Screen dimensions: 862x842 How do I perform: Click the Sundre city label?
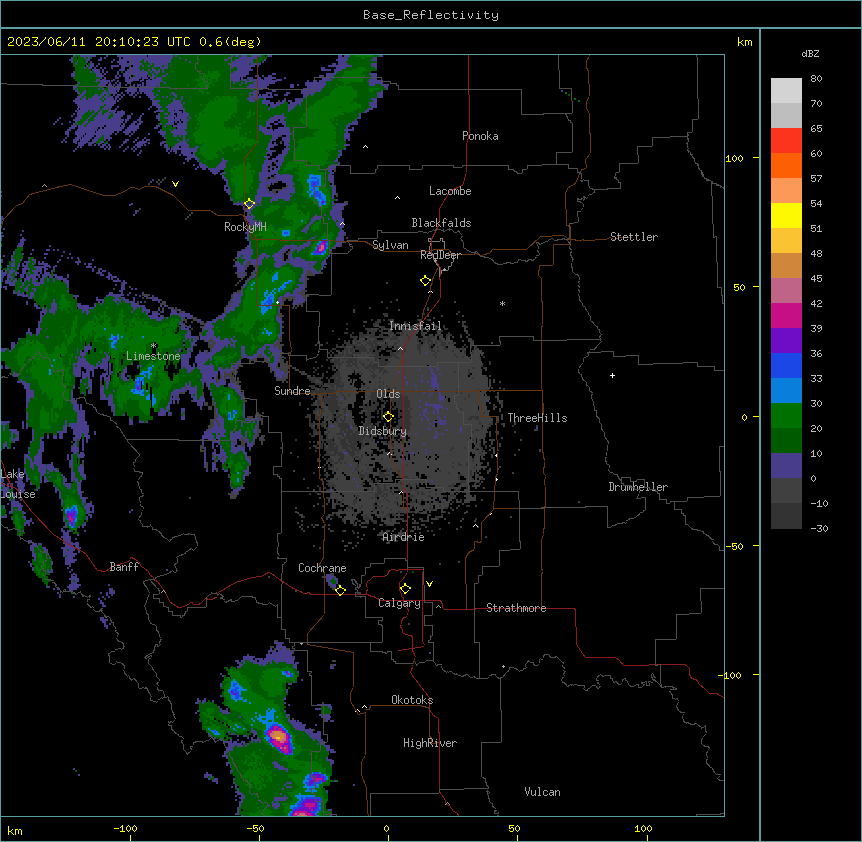(x=292, y=391)
